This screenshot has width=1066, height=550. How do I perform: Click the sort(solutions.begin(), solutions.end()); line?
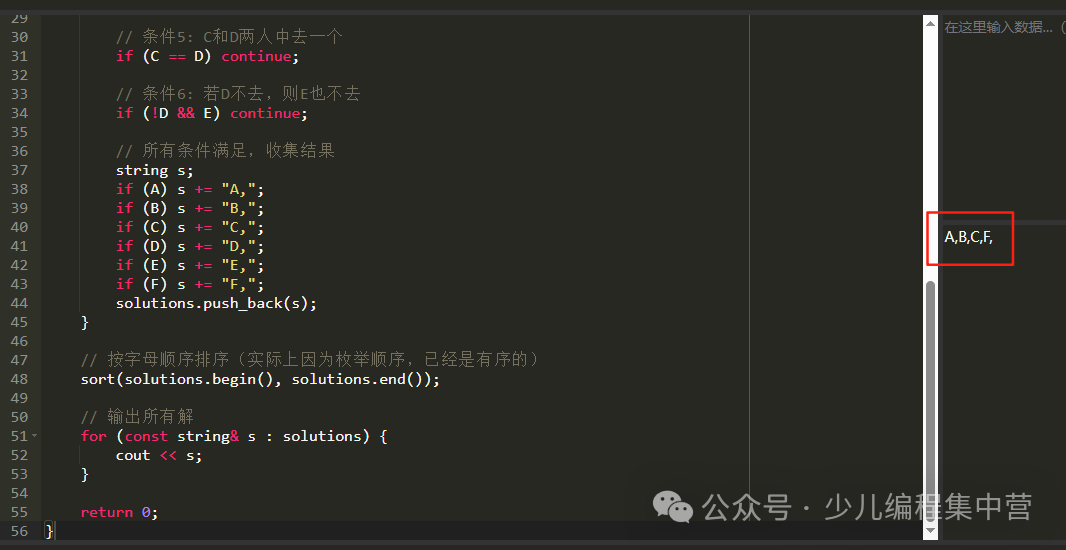tap(260, 379)
